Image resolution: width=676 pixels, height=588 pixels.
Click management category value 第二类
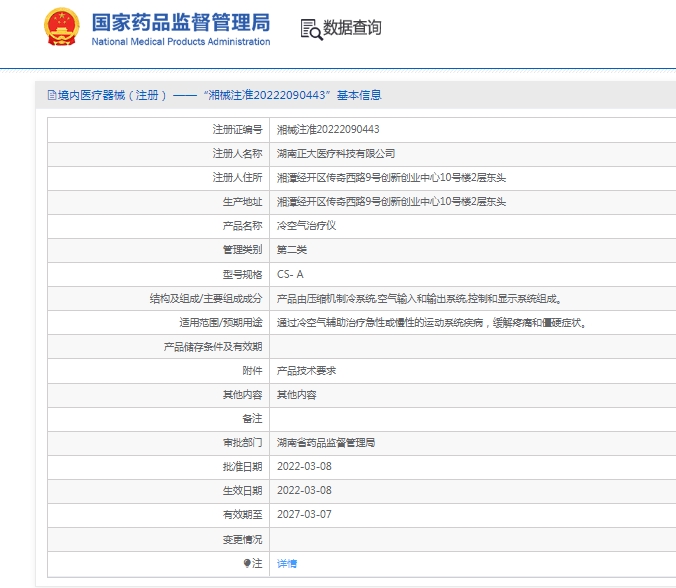point(291,250)
